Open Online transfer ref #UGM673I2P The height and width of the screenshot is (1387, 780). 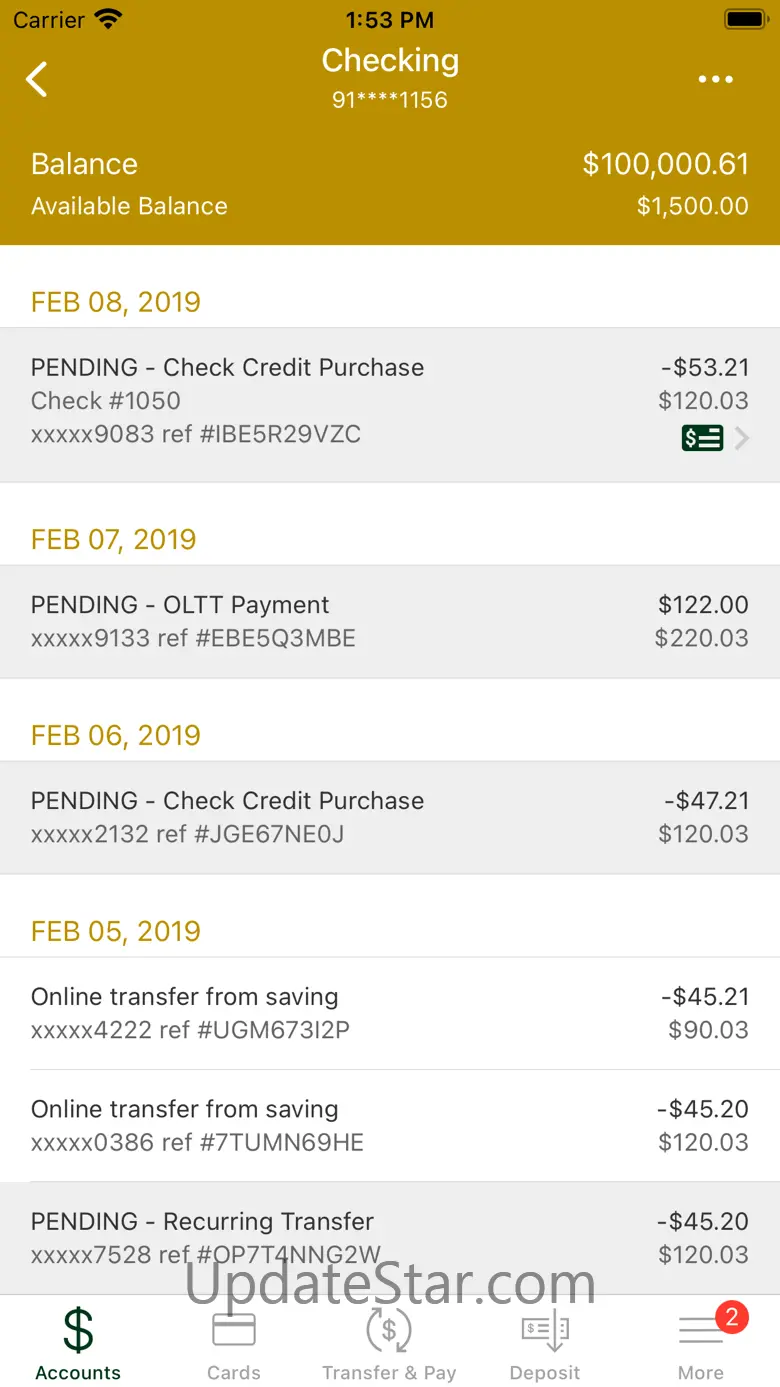tap(390, 1013)
